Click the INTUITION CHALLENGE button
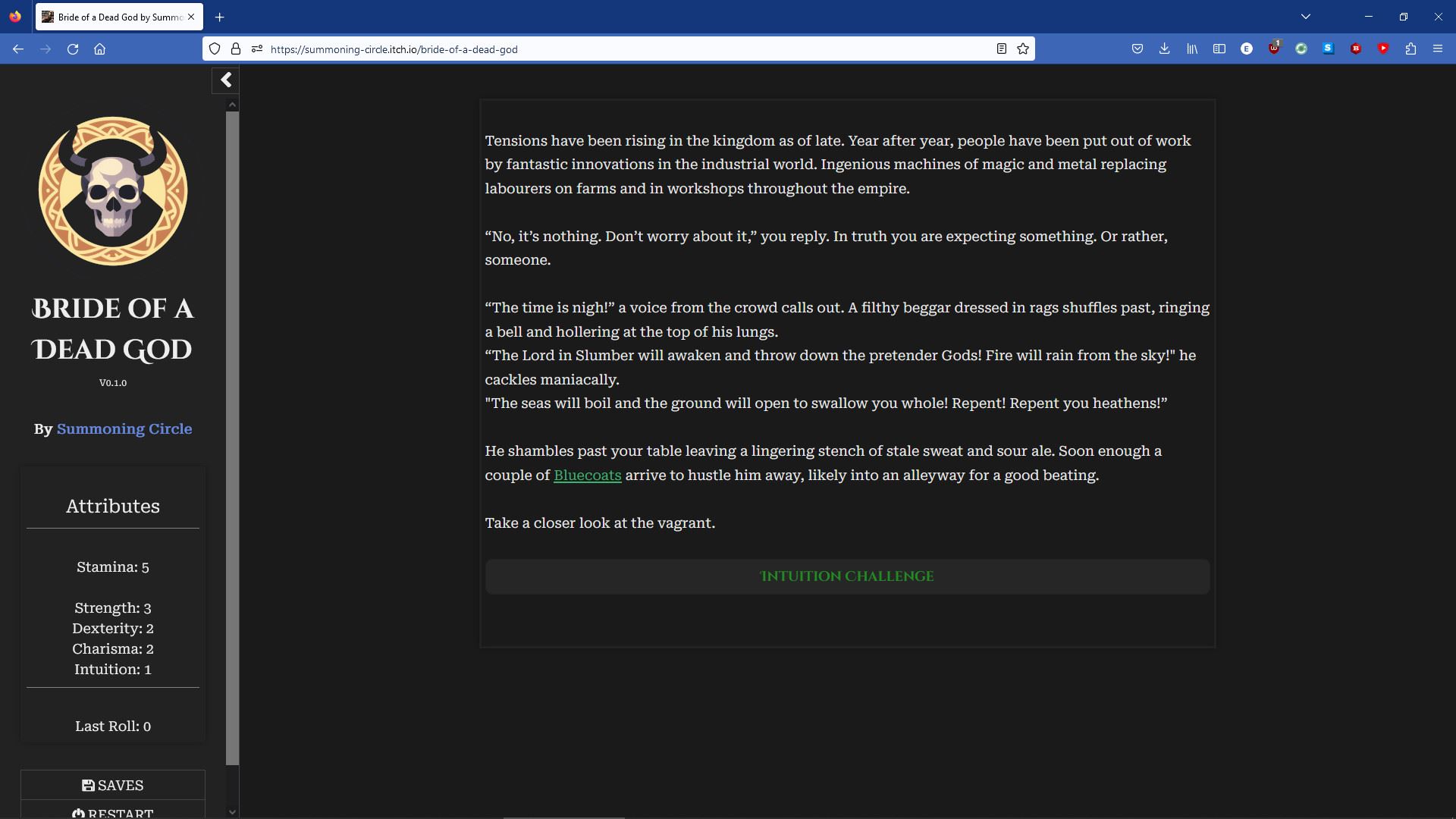 tap(846, 576)
